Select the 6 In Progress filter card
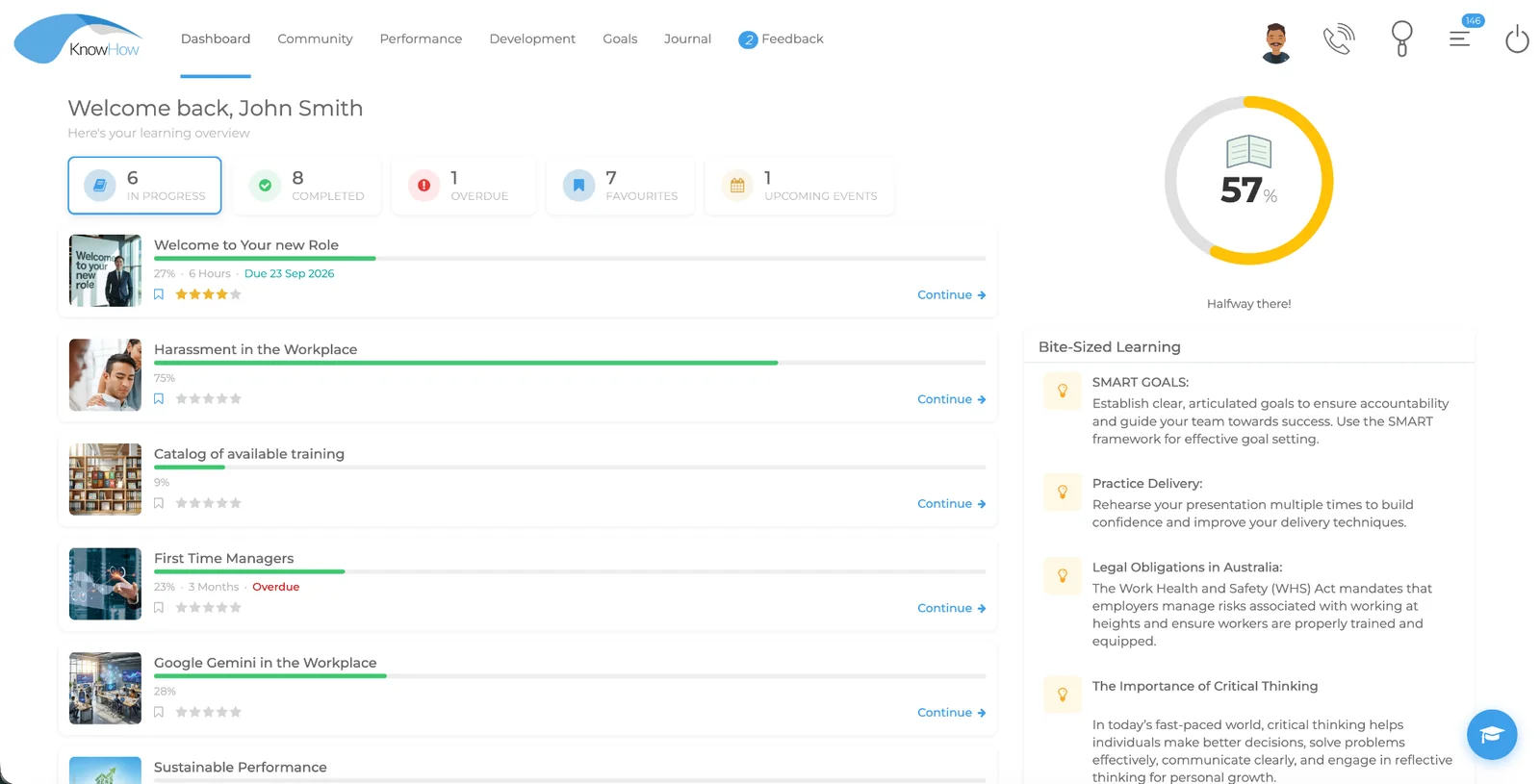This screenshot has height=784, width=1540. tap(144, 186)
